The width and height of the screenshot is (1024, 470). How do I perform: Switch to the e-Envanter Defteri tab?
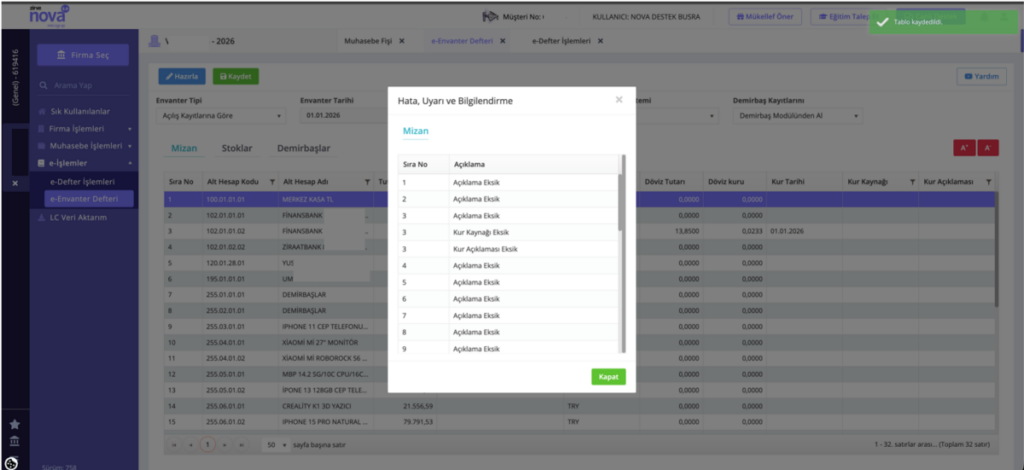point(462,40)
